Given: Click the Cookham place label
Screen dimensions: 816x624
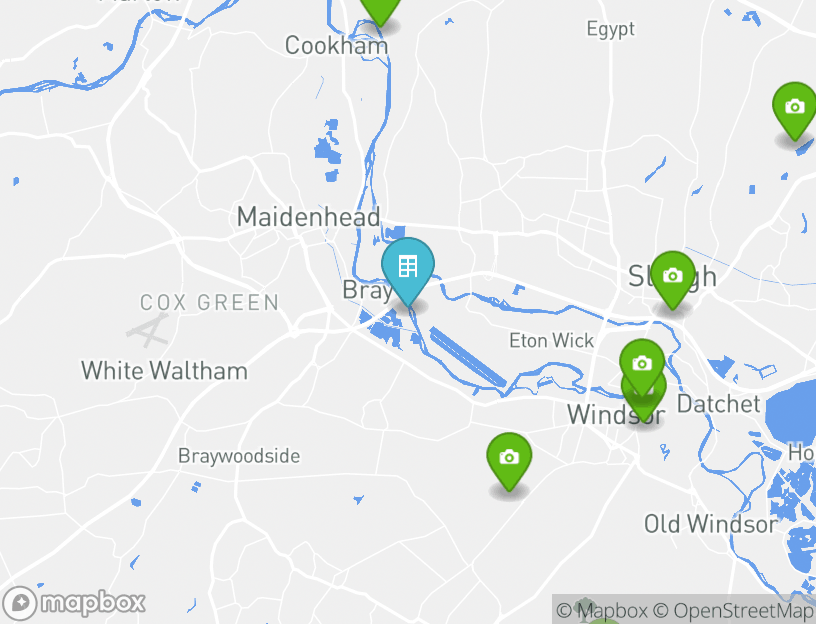Looking at the screenshot, I should click(336, 45).
